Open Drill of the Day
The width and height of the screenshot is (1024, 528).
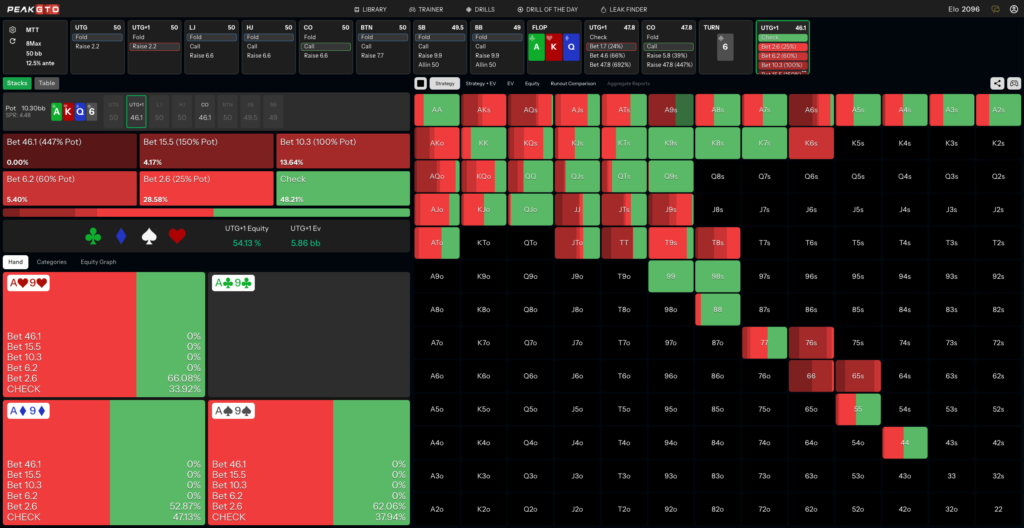click(x=547, y=9)
